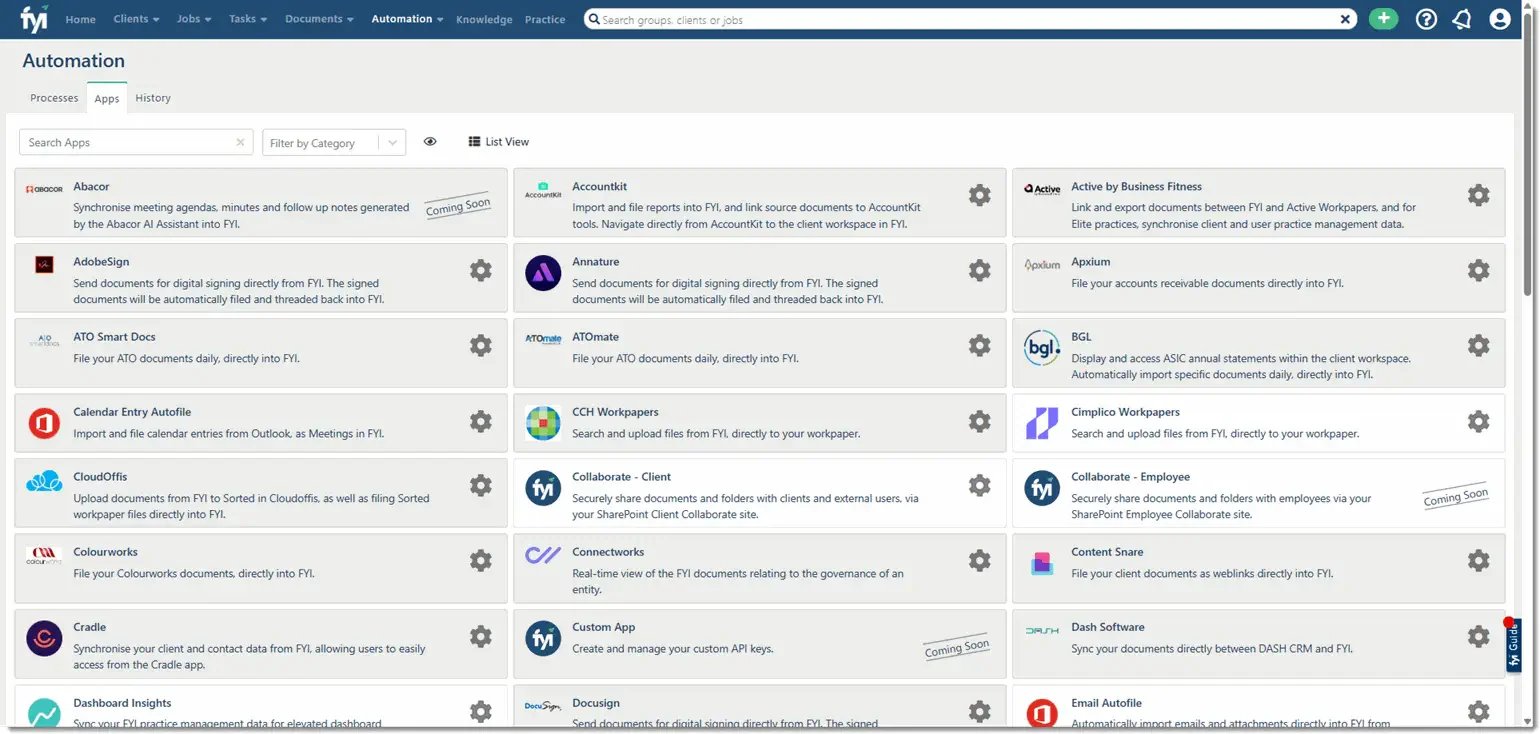The height and width of the screenshot is (734, 1540).
Task: Open settings gear for Active by Business Fitness
Action: (1479, 195)
